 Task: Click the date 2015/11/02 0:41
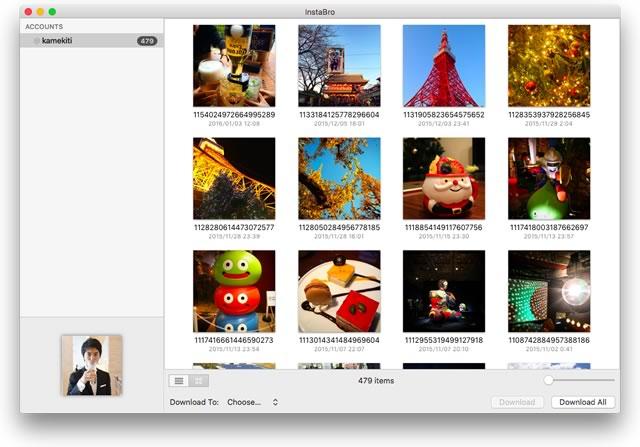(549, 349)
